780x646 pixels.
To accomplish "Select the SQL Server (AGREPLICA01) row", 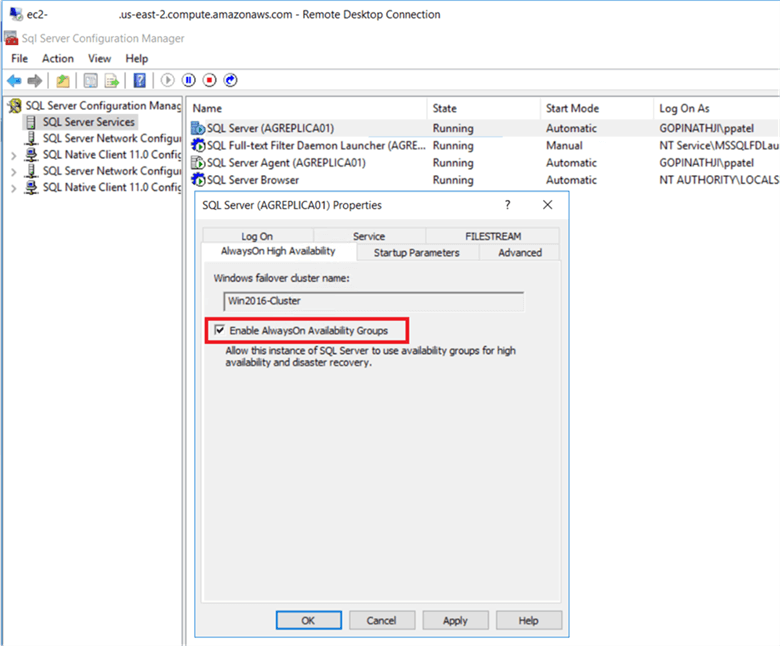I will (x=484, y=128).
